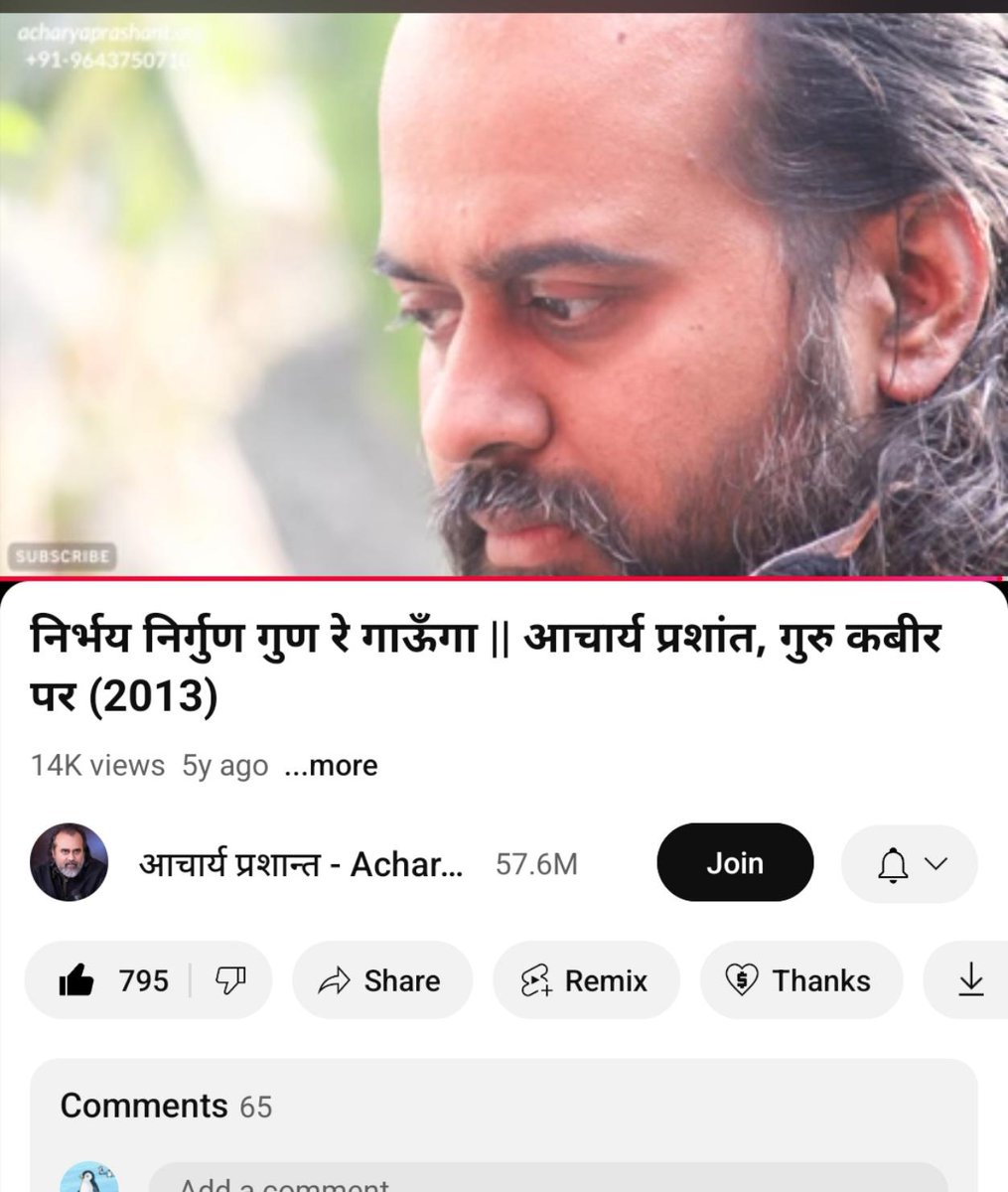This screenshot has width=1008, height=1192.
Task: Tap the Thanks heart-dollar icon
Action: (x=741, y=981)
